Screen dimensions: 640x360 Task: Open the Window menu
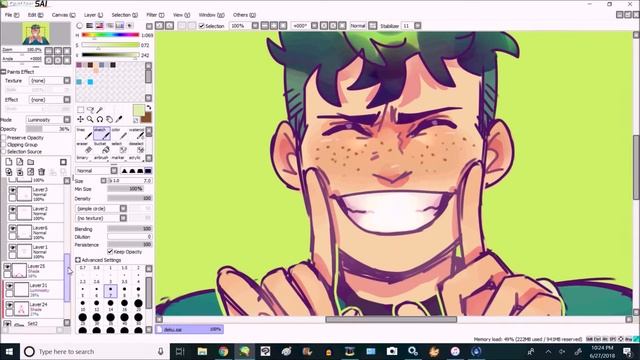tap(211, 15)
